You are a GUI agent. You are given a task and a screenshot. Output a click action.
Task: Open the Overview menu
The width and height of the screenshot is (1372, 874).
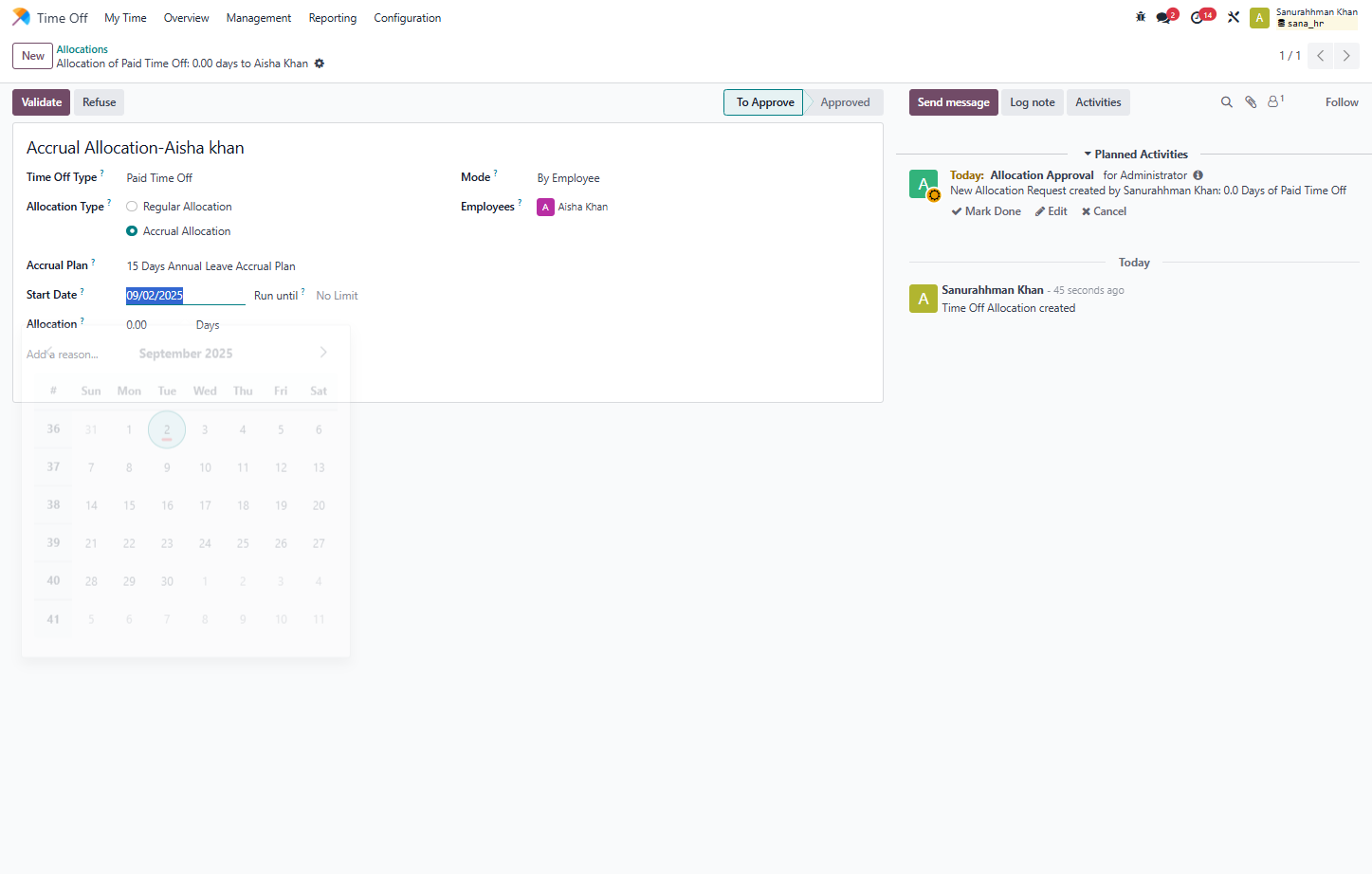186,18
